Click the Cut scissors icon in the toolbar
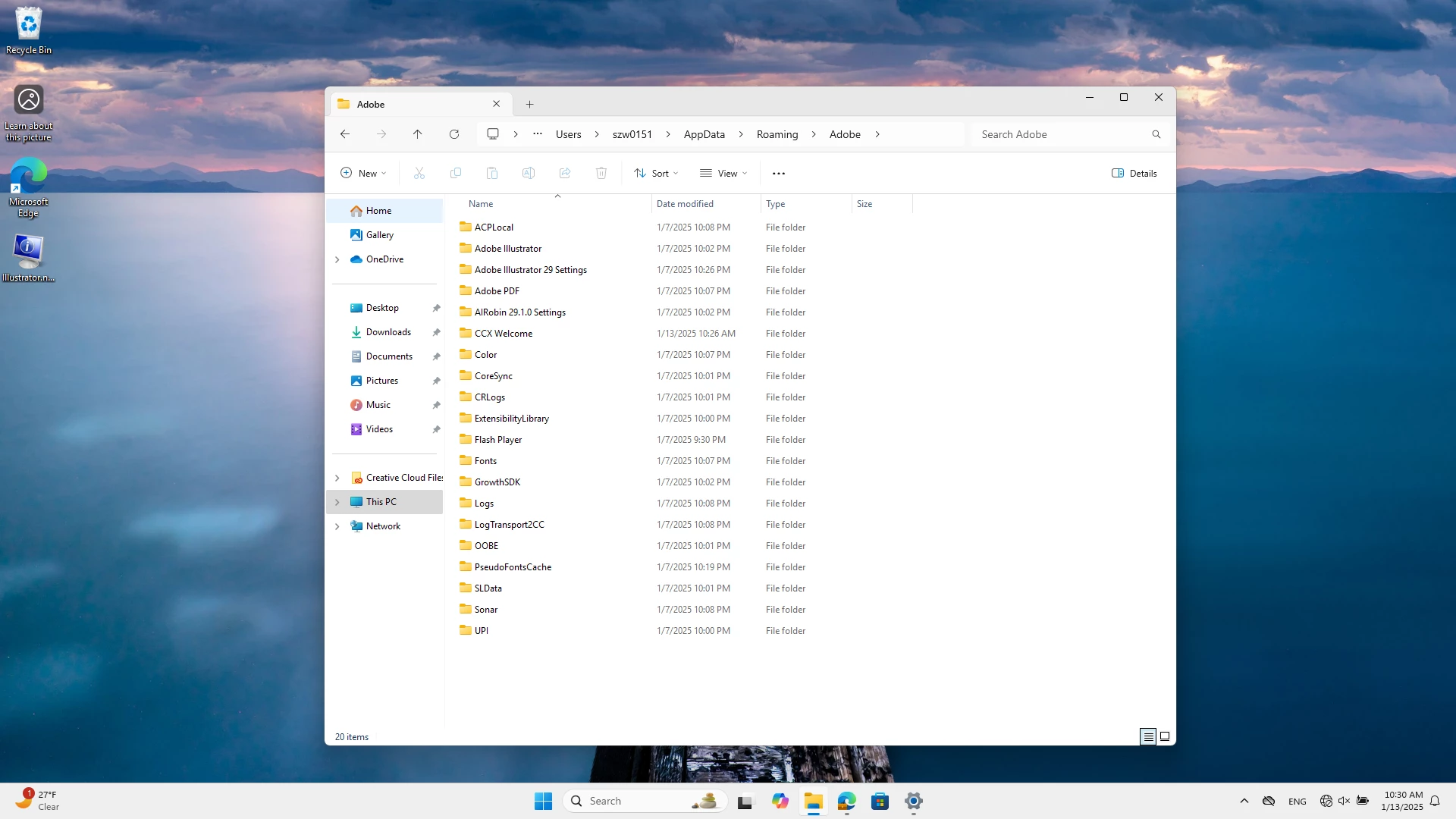 [419, 174]
